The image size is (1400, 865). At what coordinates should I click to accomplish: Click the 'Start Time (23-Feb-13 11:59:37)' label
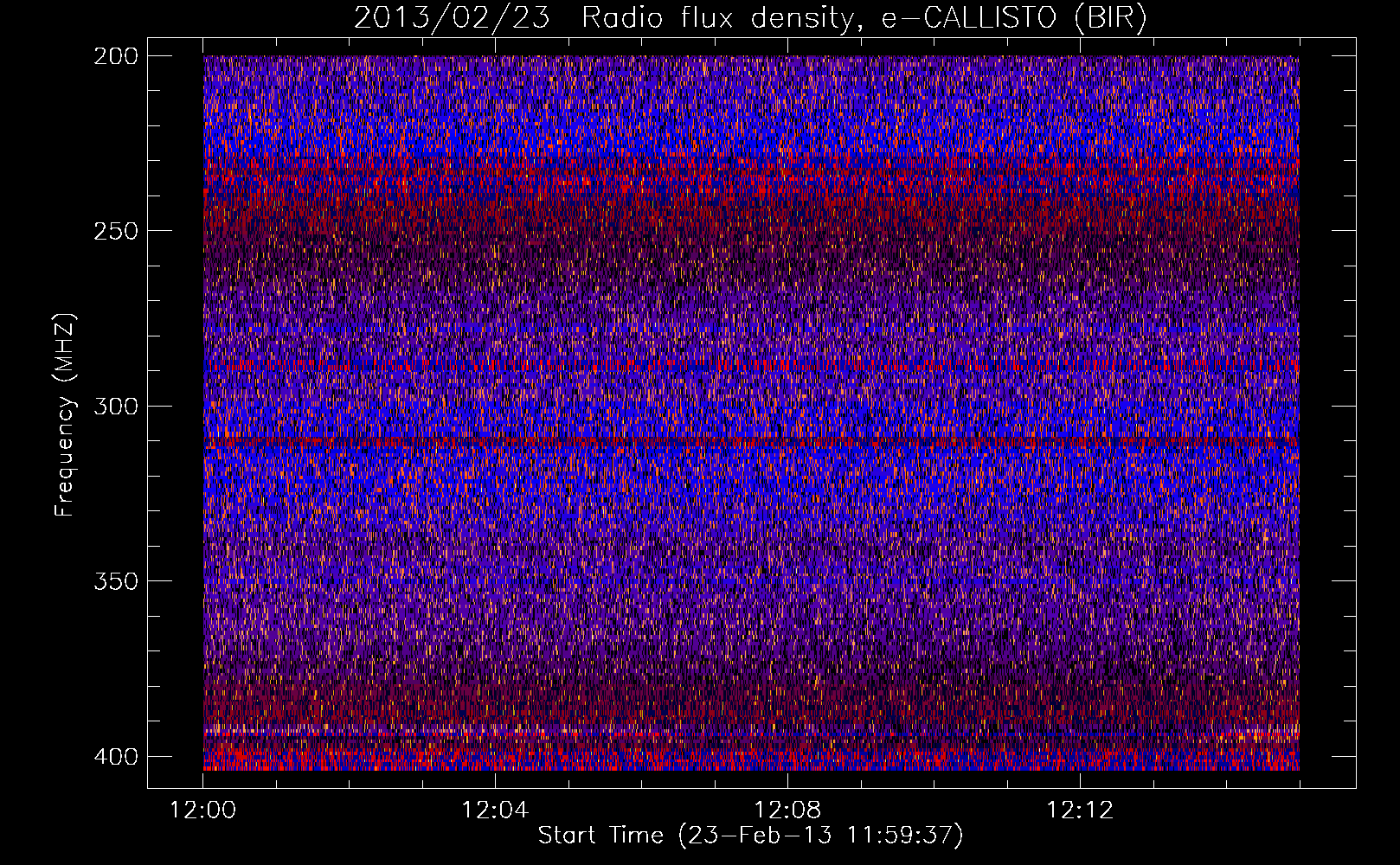point(750,836)
